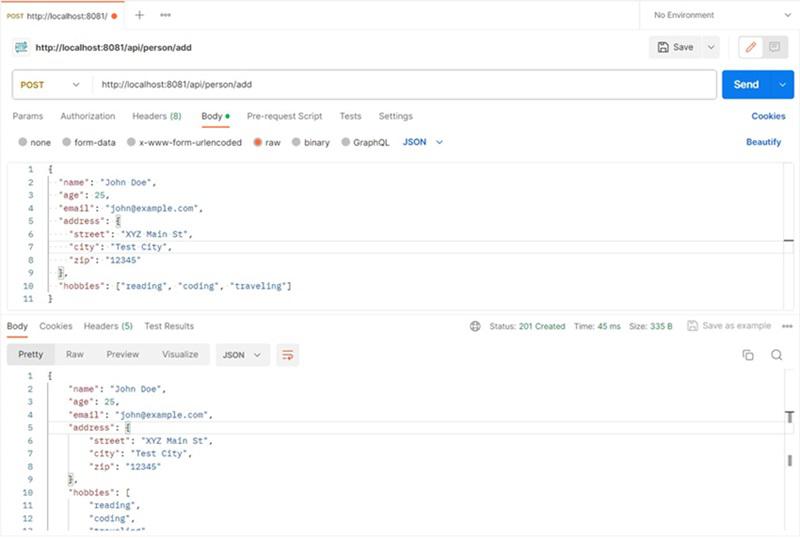
Task: Open a new tab with plus icon
Action: point(140,15)
